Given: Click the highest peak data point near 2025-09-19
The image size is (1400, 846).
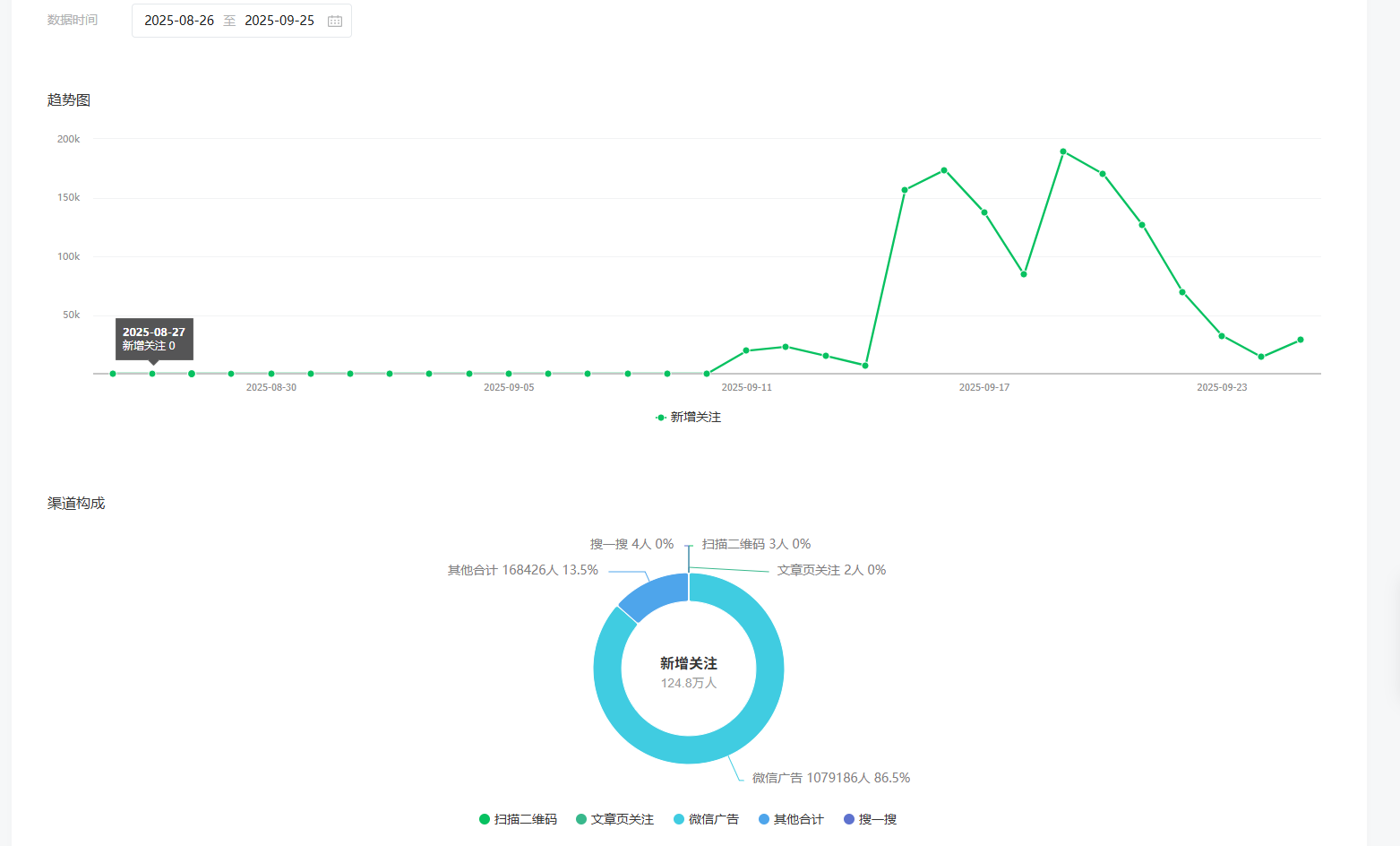Looking at the screenshot, I should point(1063,151).
